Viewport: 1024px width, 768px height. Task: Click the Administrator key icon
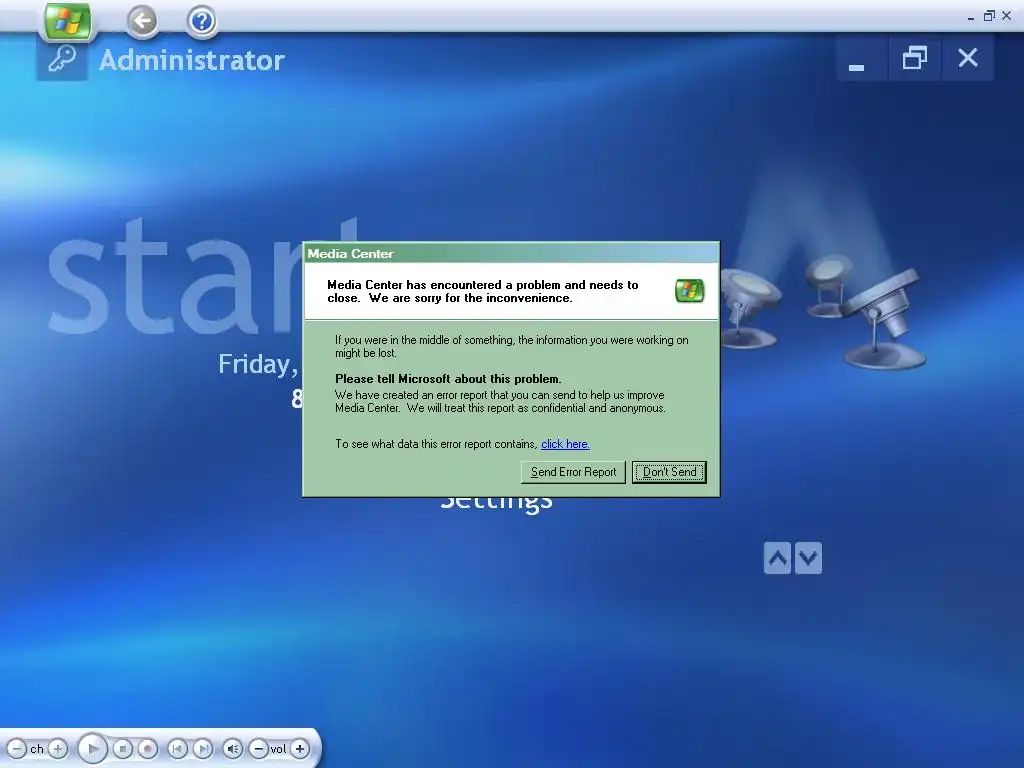tap(62, 60)
